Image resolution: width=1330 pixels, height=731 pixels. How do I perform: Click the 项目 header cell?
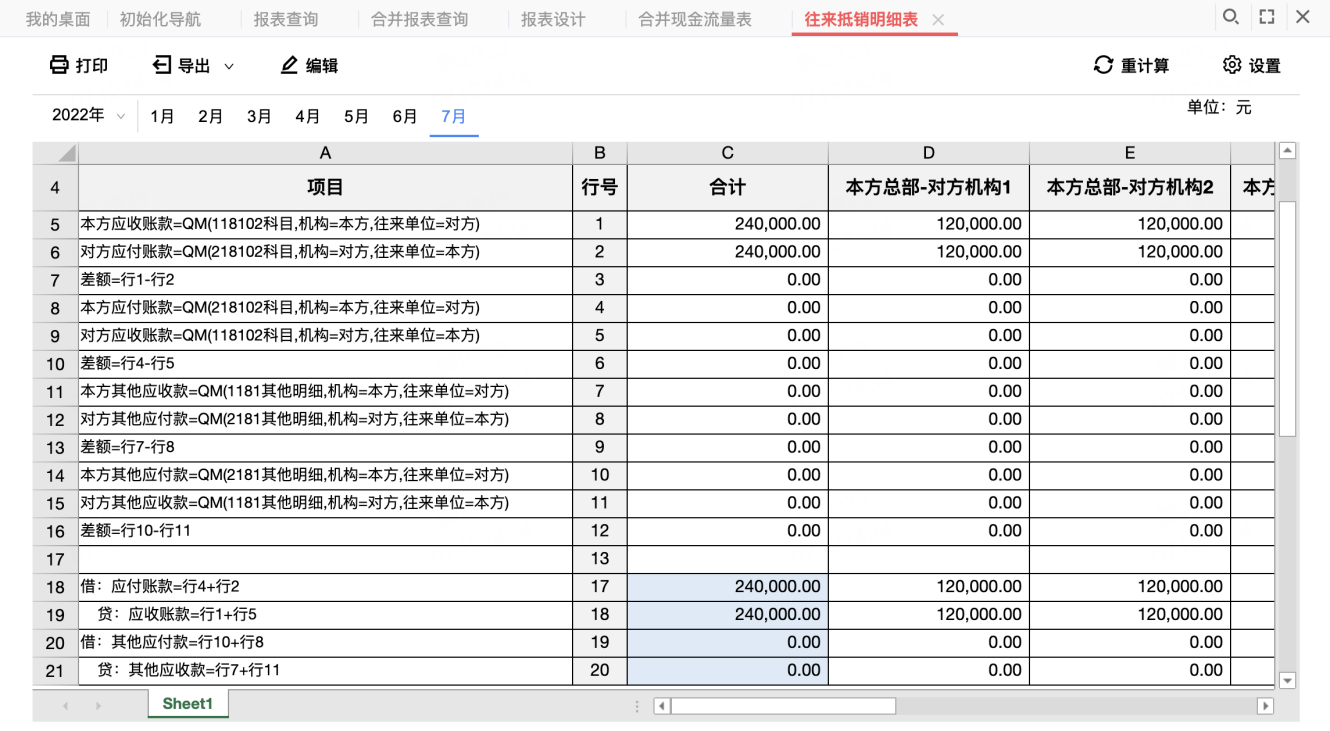(325, 187)
